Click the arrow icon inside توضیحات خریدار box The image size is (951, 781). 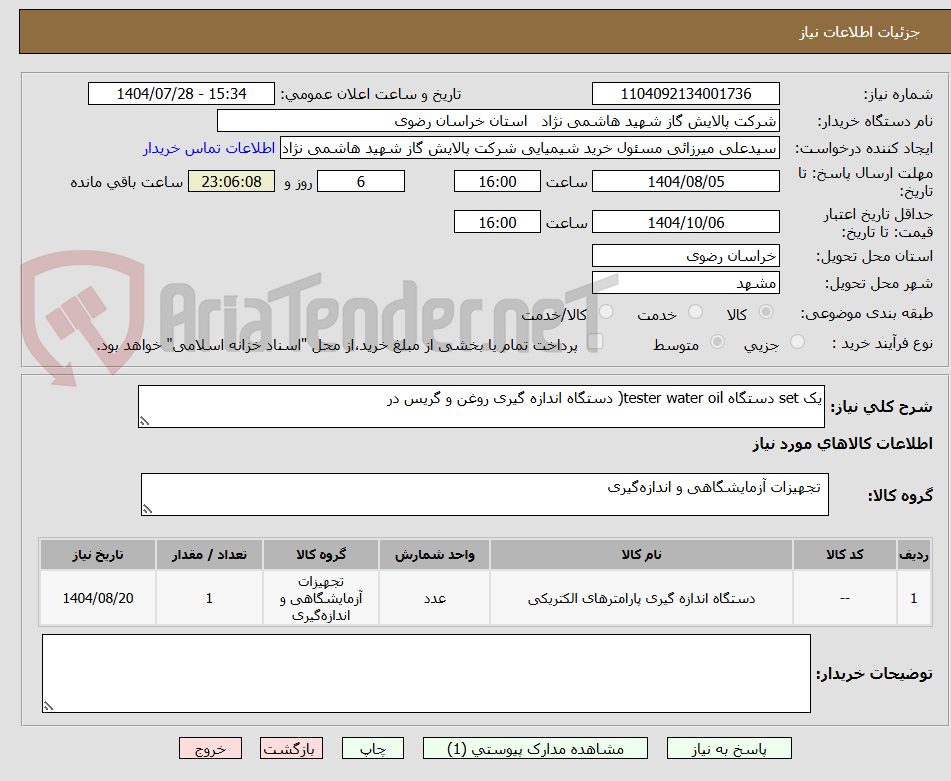[48, 703]
